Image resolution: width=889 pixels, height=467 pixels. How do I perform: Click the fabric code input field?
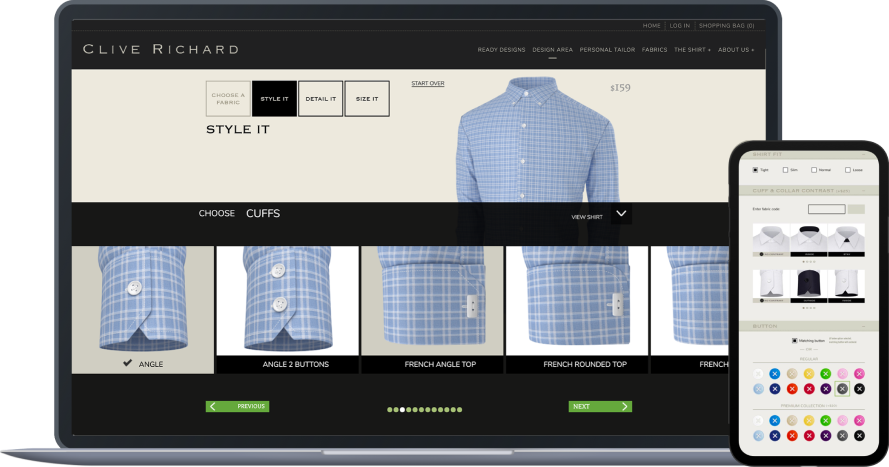tap(826, 209)
